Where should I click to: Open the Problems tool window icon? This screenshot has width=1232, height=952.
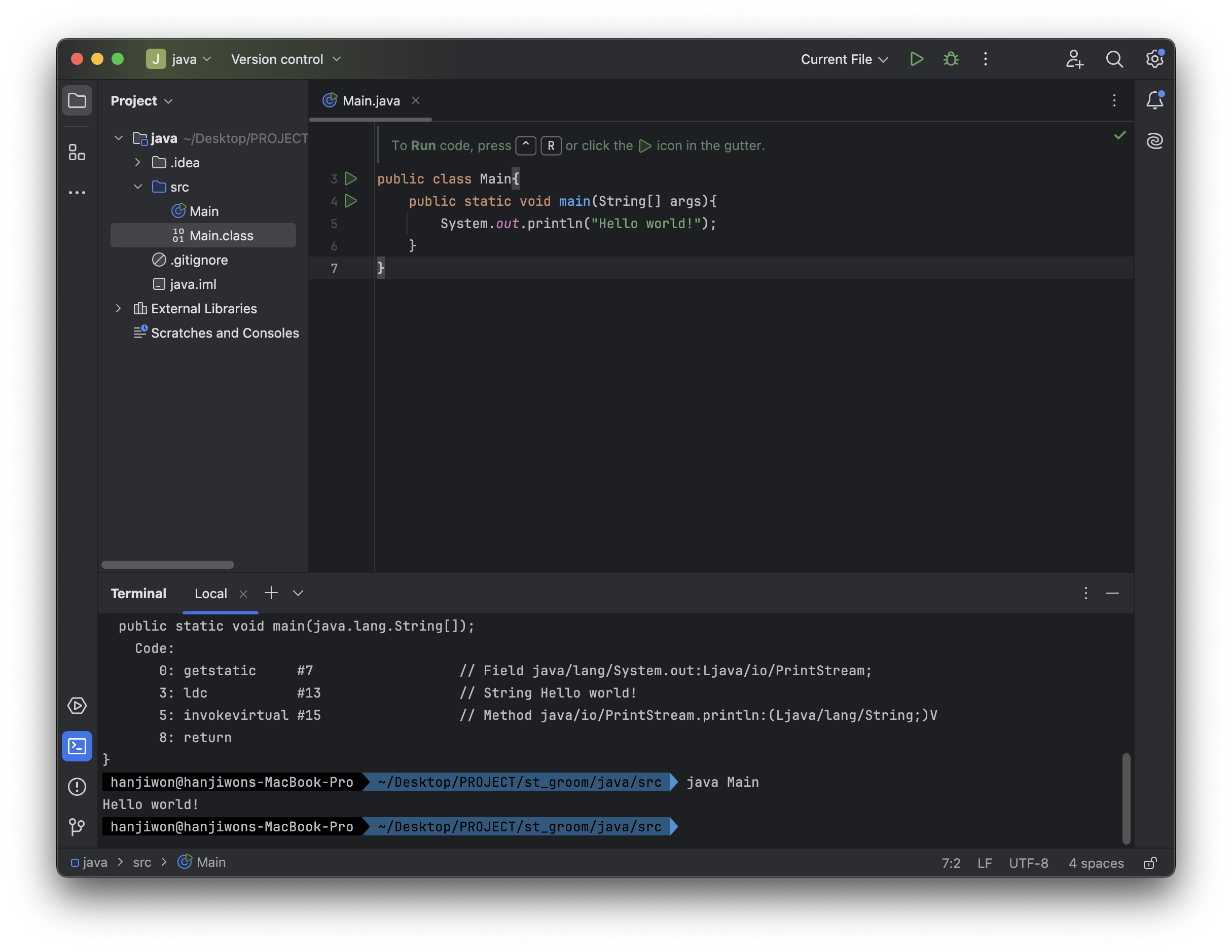pyautogui.click(x=77, y=786)
